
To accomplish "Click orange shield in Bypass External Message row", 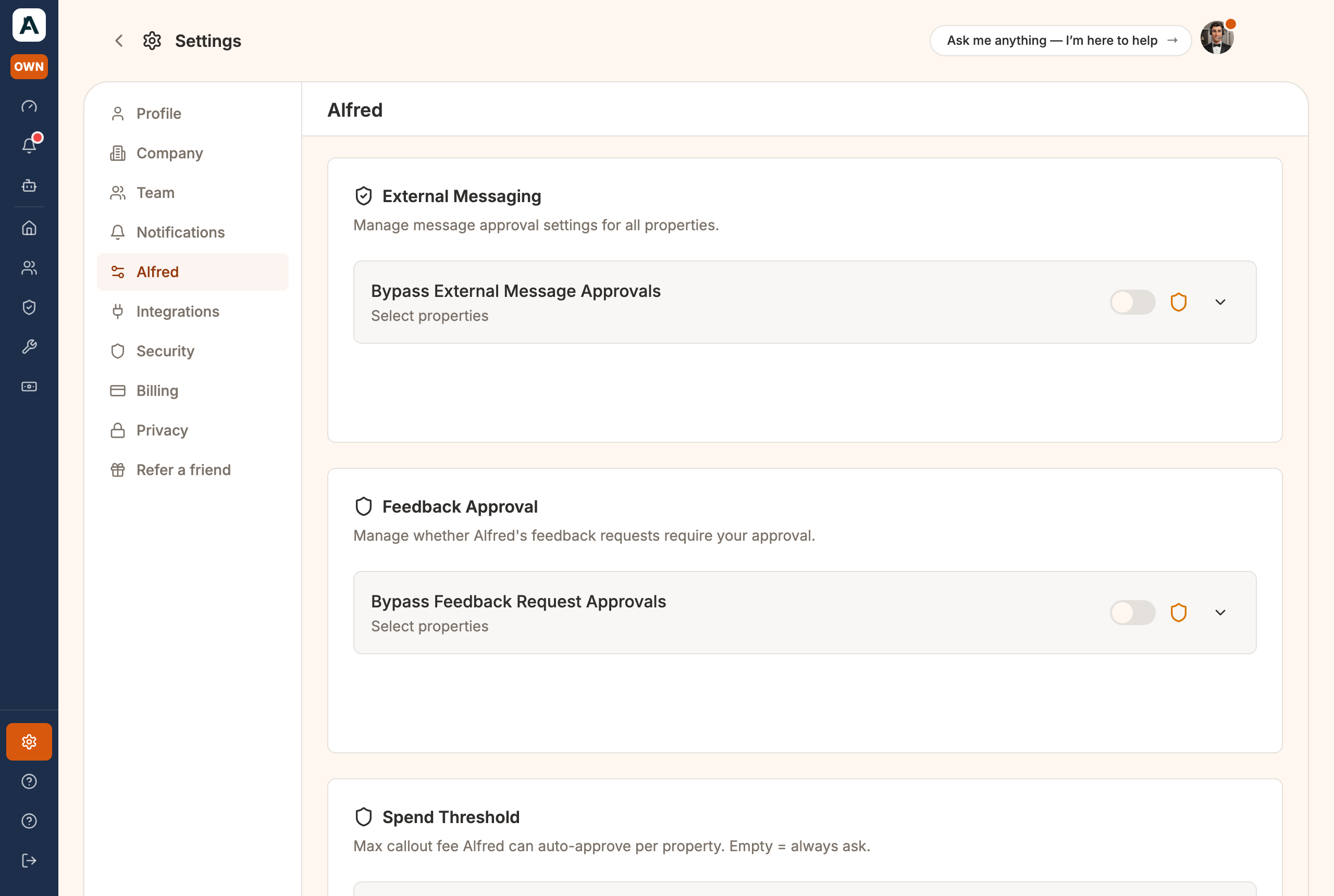I will (x=1179, y=302).
